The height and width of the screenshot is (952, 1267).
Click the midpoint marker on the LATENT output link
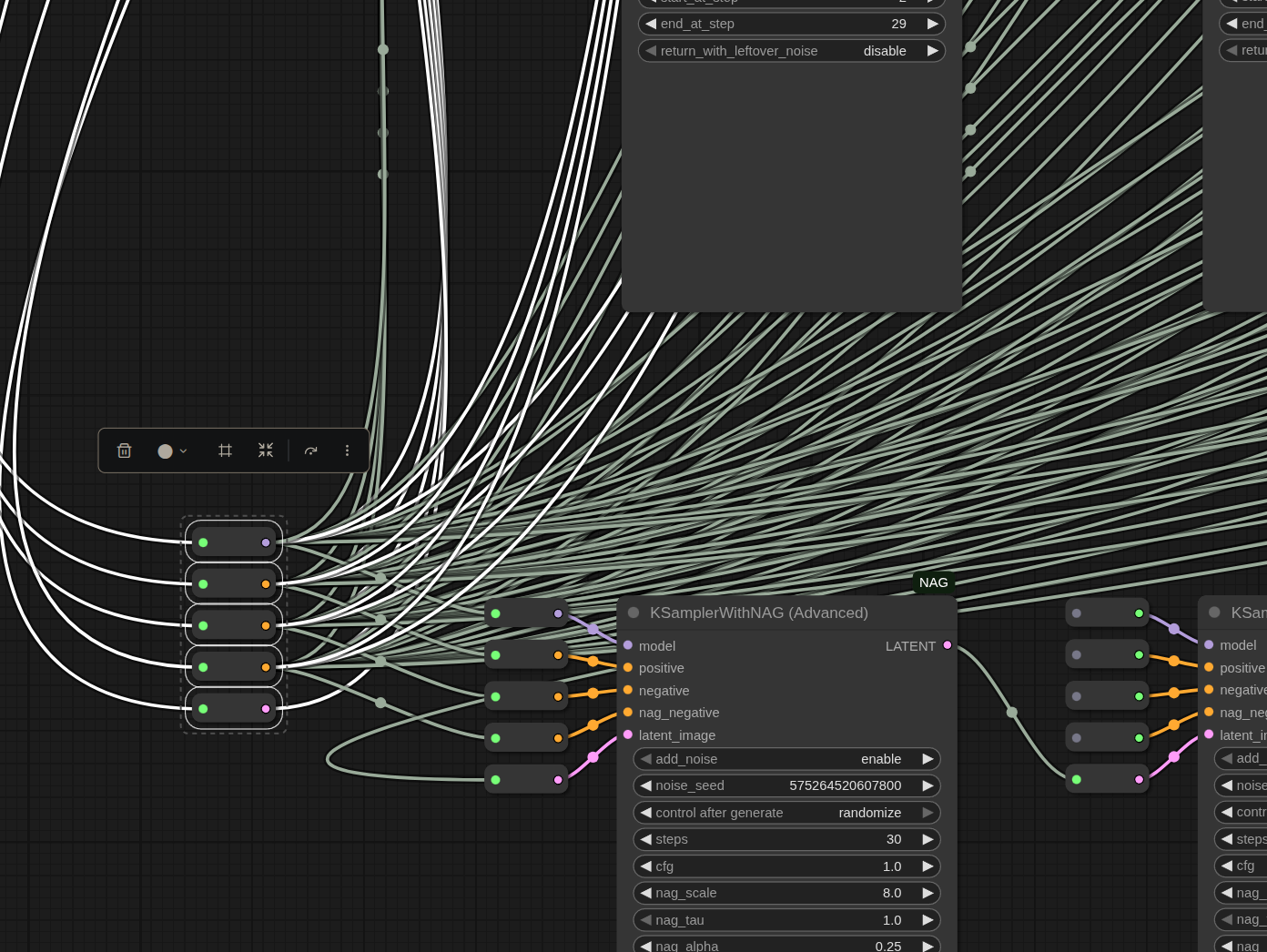(1012, 713)
